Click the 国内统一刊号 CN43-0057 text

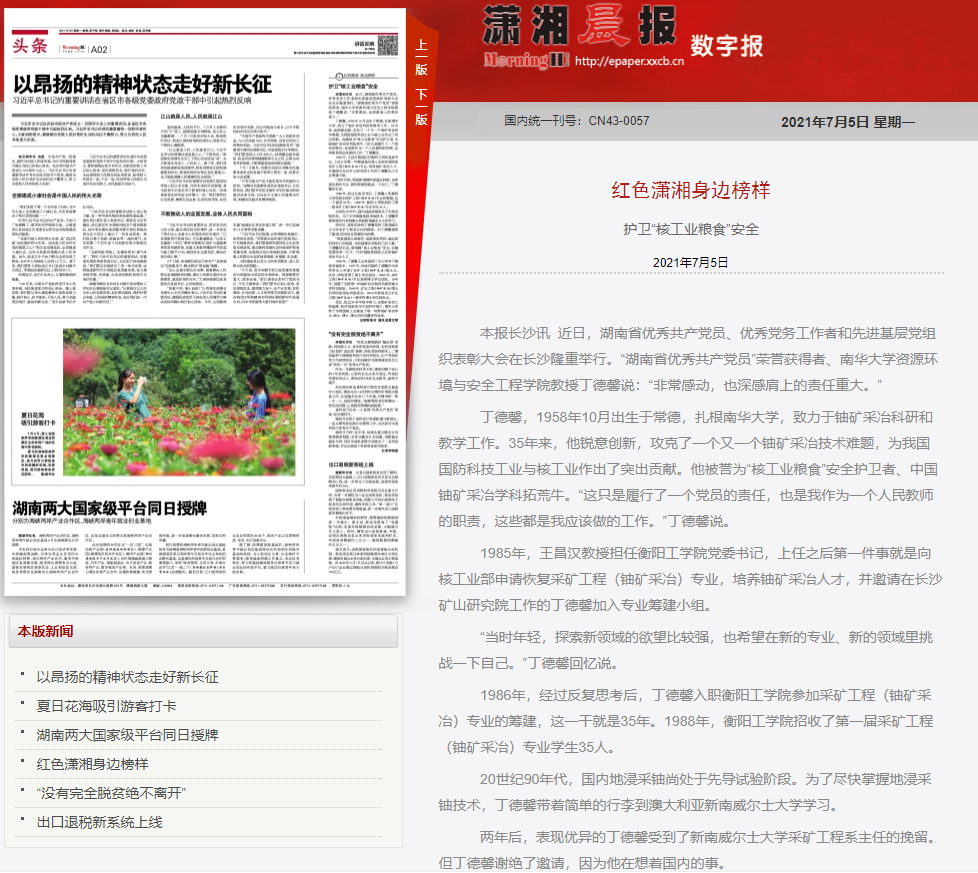coord(577,121)
